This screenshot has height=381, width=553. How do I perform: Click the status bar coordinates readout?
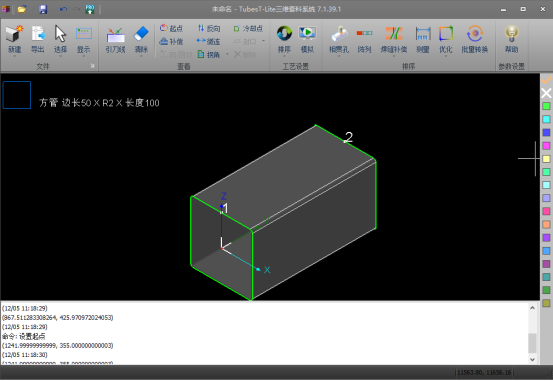point(484,372)
